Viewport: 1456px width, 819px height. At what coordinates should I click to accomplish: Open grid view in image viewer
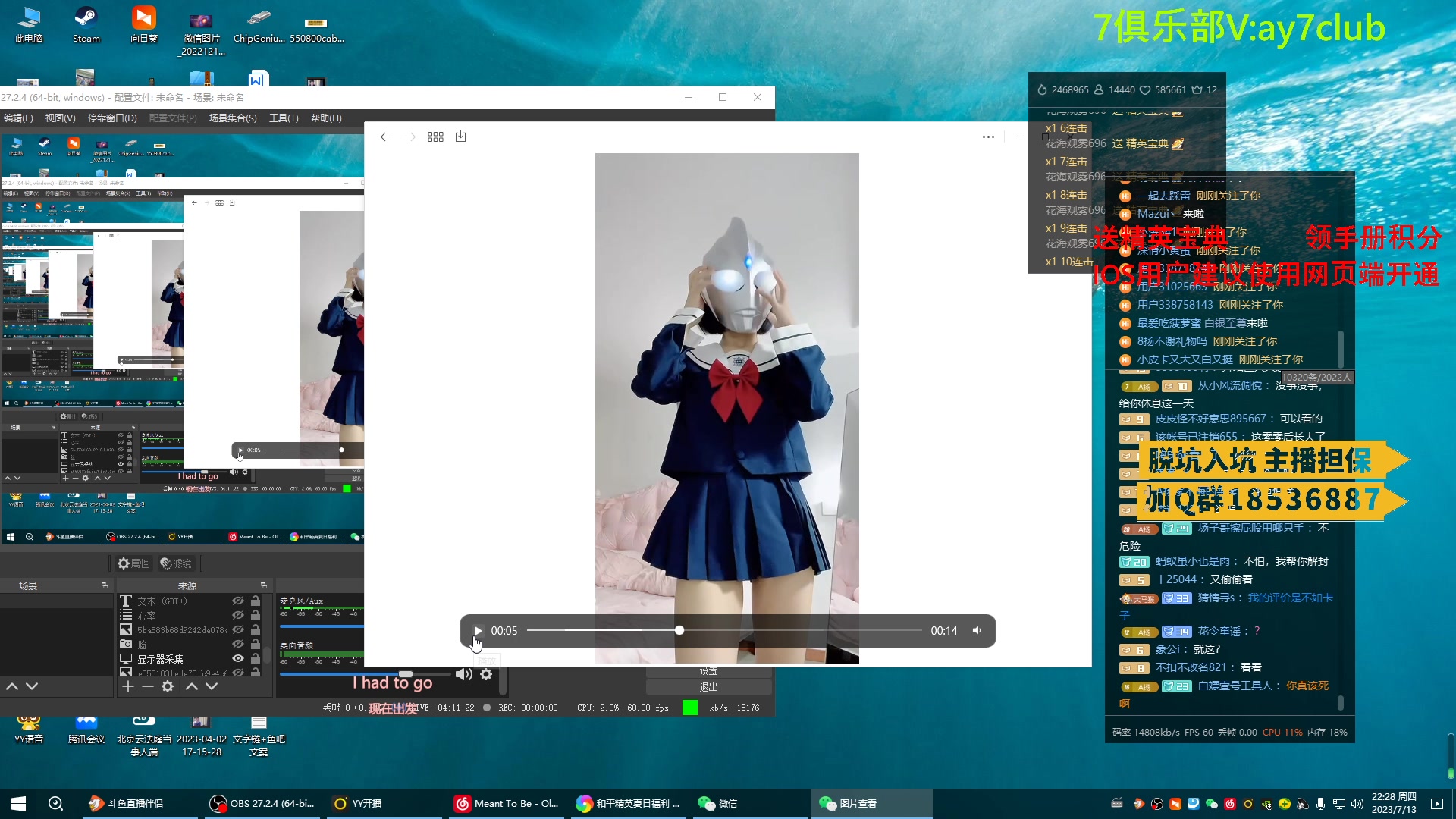(435, 136)
